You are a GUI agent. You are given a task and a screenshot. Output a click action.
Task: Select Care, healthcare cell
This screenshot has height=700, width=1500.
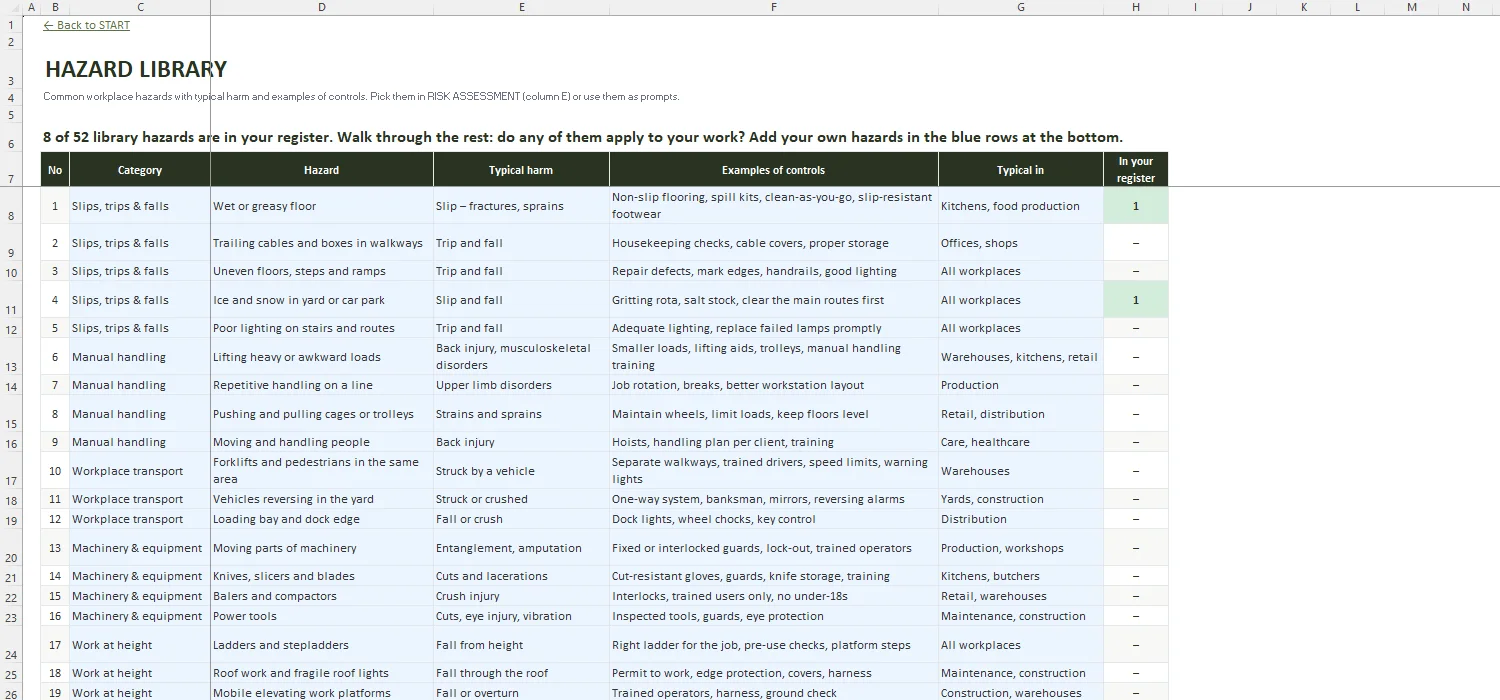pyautogui.click(x=1021, y=442)
